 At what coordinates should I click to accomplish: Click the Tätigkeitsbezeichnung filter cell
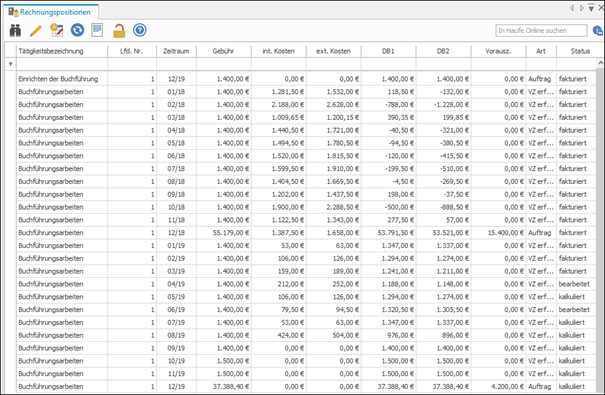(x=62, y=64)
